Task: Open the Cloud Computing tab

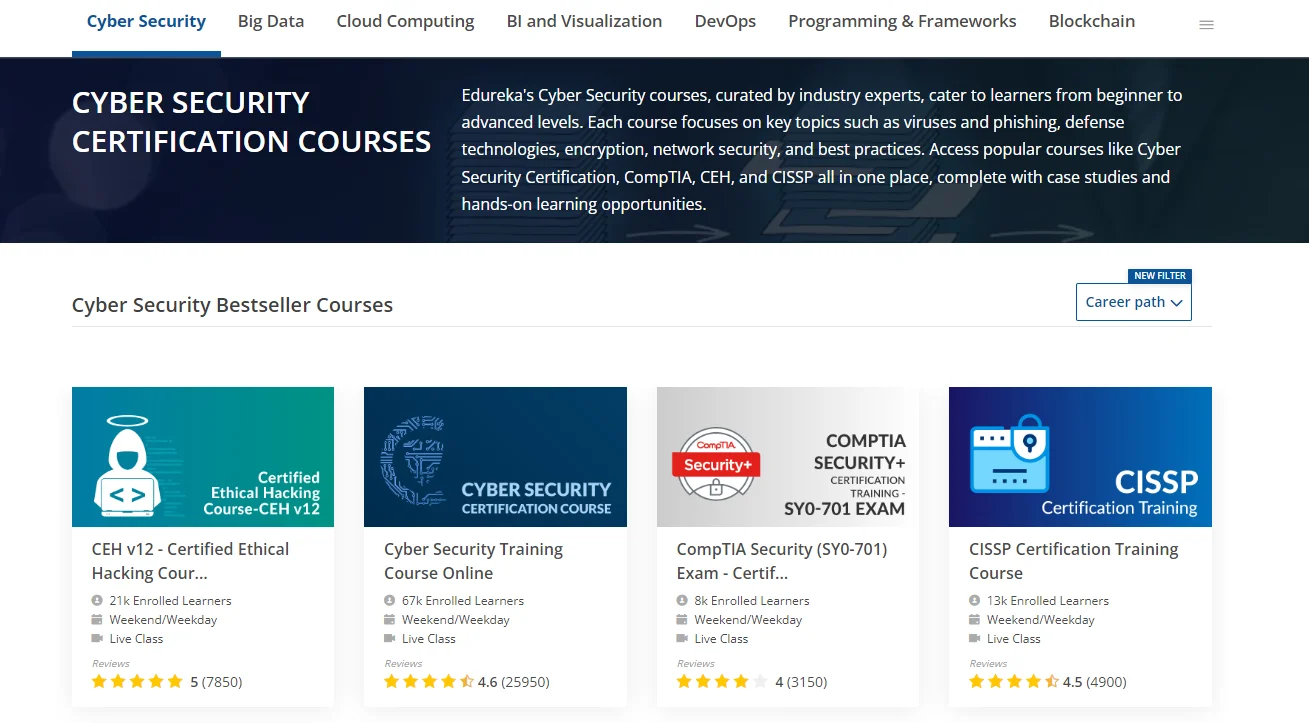Action: (406, 21)
